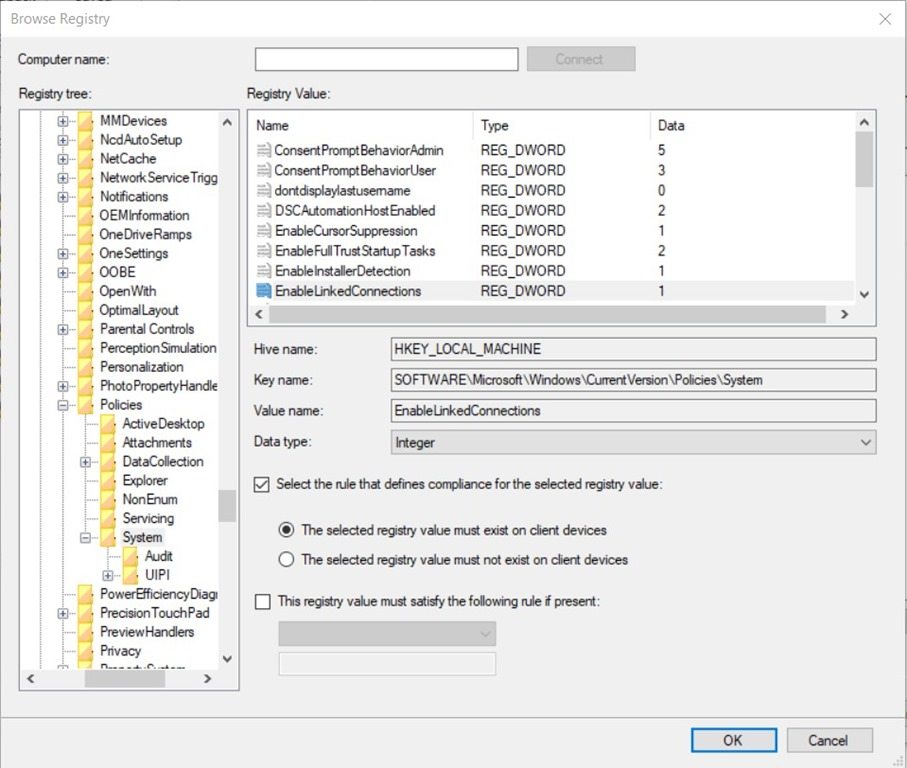
Task: Enable 'must satisfy the following rule' checkbox
Action: (262, 602)
